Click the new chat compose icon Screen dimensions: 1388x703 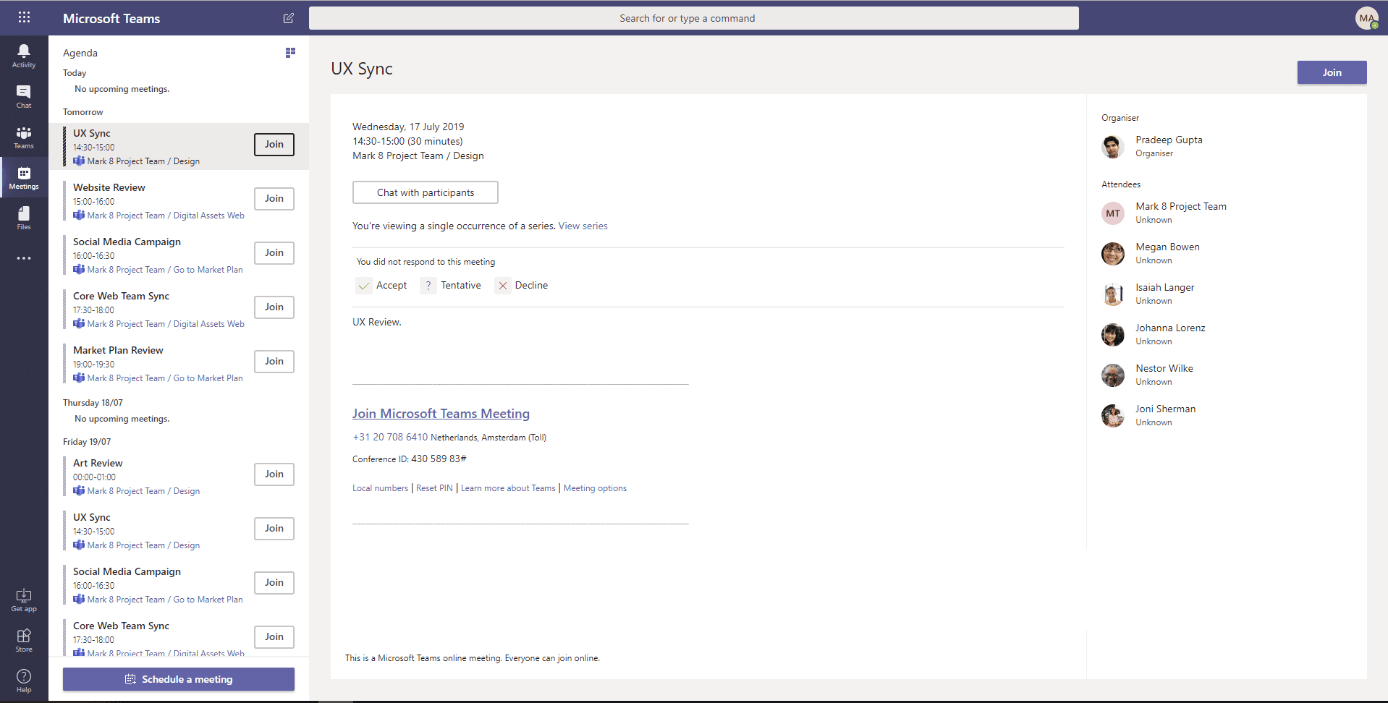(289, 18)
